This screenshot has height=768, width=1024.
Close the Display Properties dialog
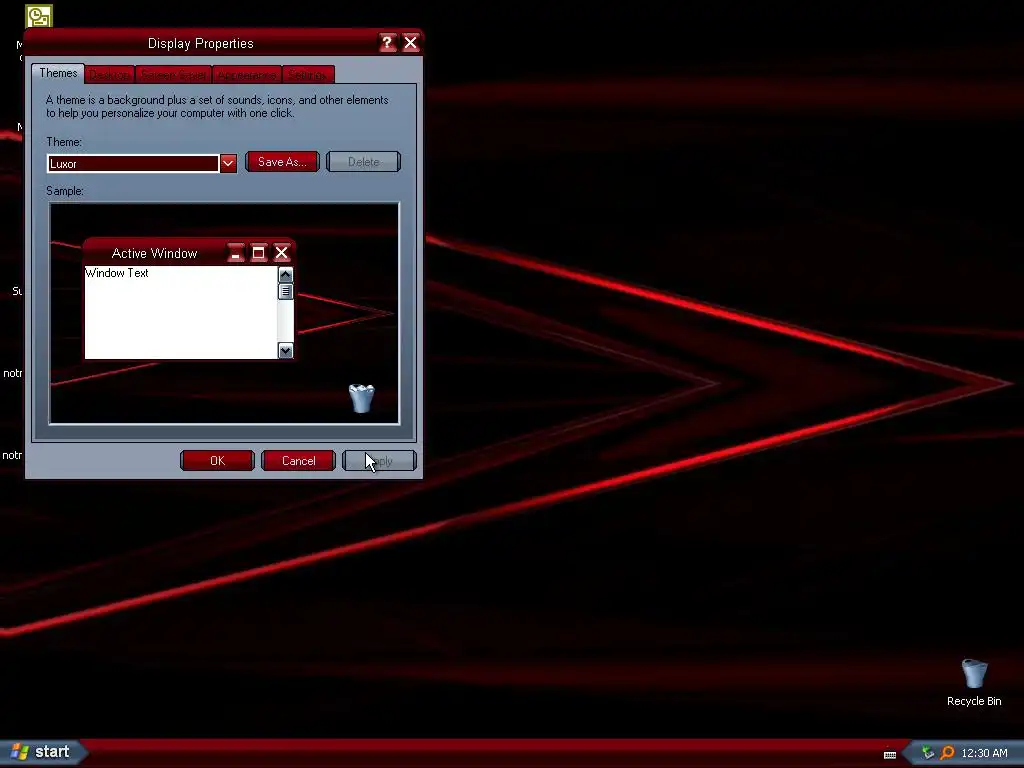coord(411,43)
